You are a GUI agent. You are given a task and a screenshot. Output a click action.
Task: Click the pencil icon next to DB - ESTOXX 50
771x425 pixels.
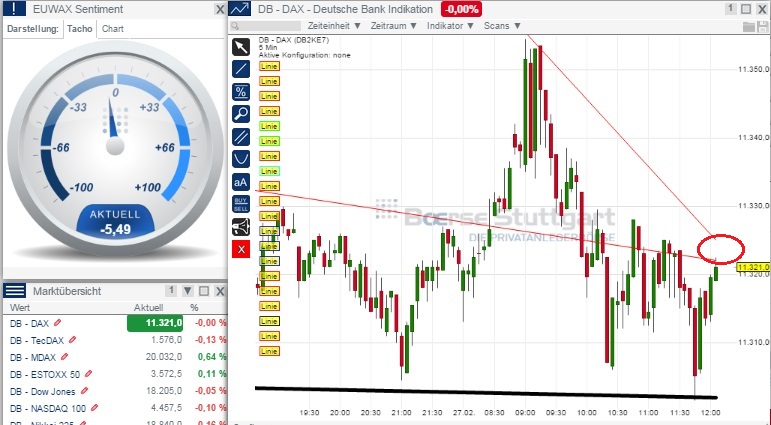point(89,374)
